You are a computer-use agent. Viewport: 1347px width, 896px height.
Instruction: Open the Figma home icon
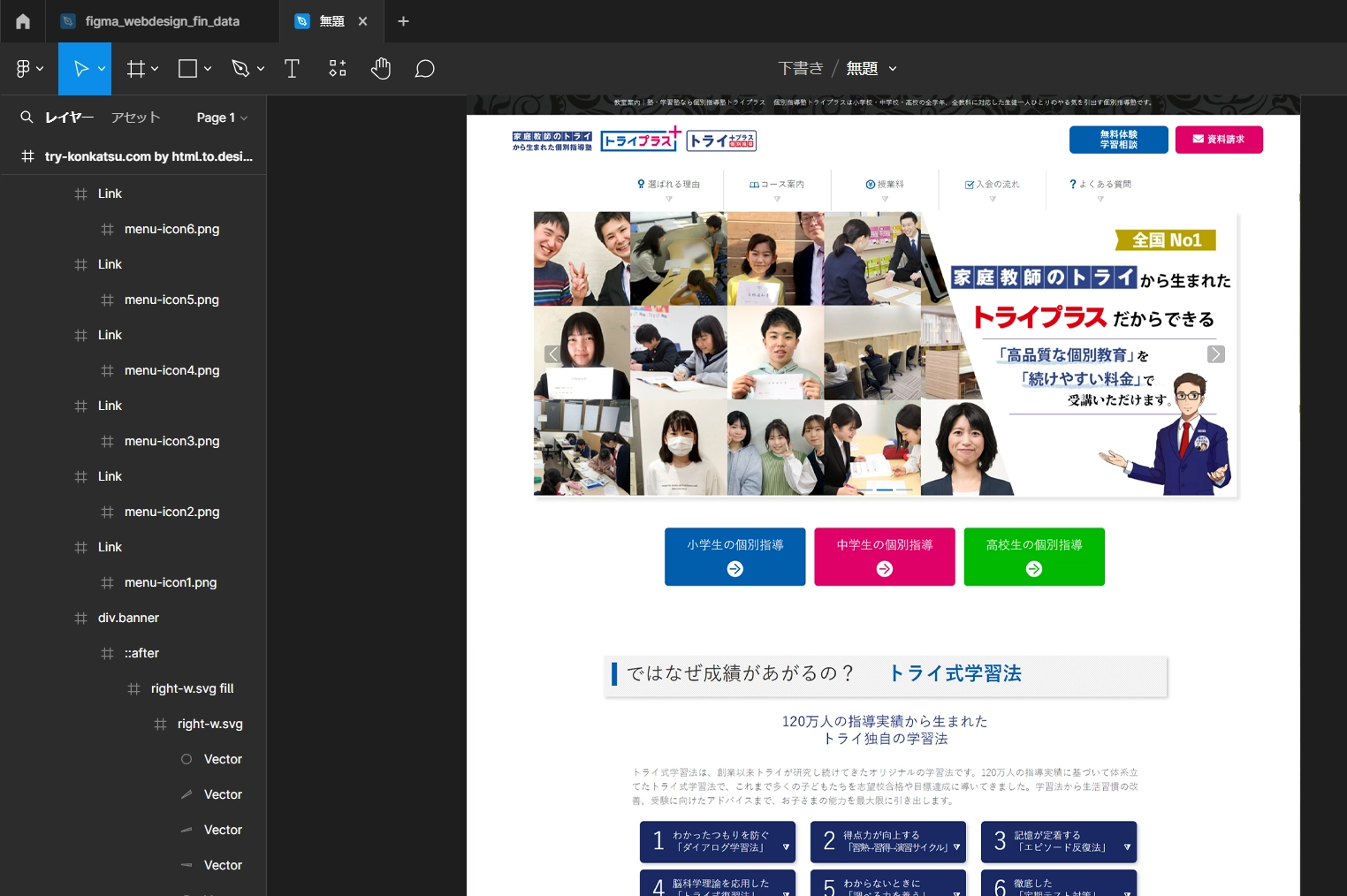23,21
